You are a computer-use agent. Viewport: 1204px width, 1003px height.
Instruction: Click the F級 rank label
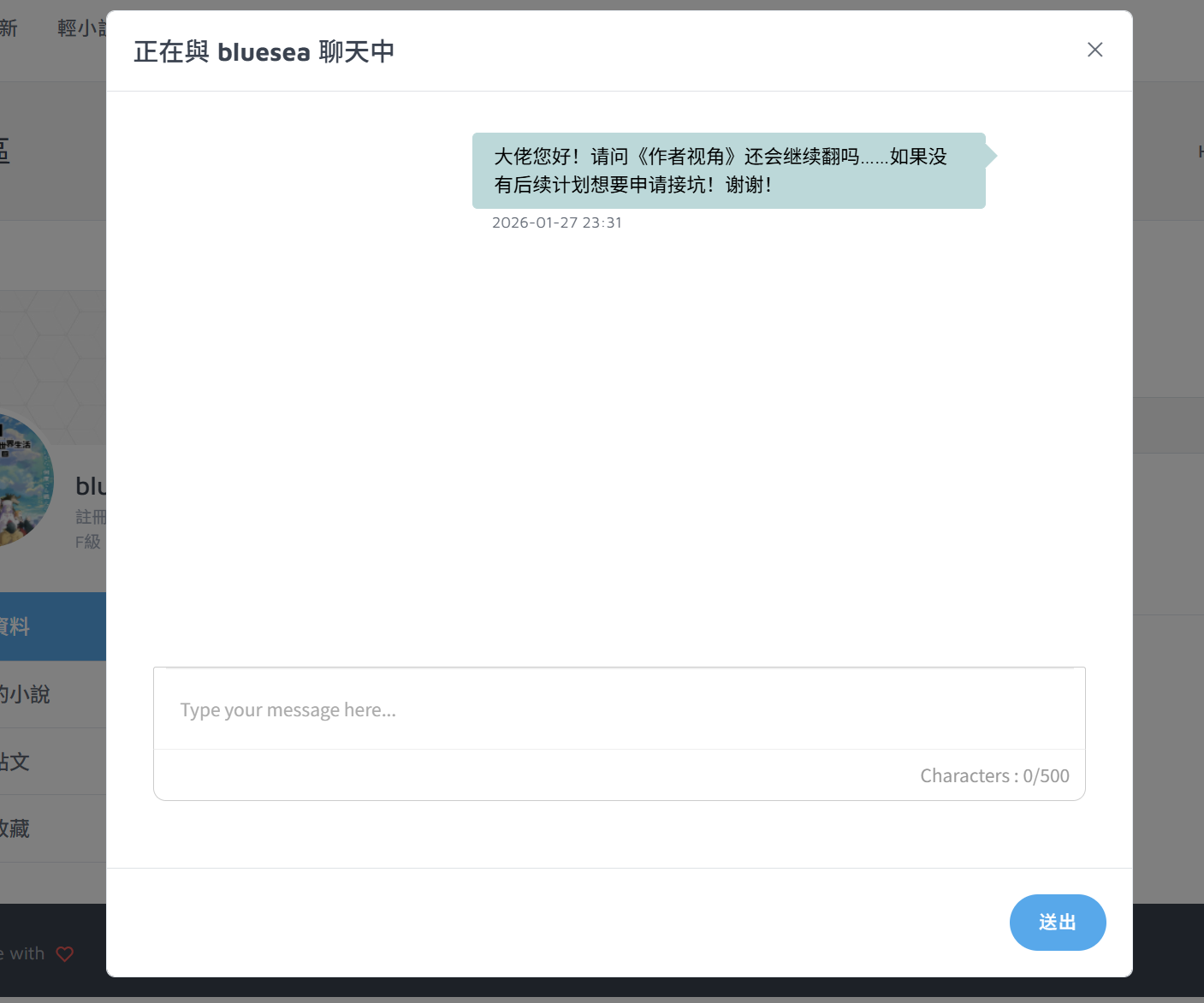[88, 542]
